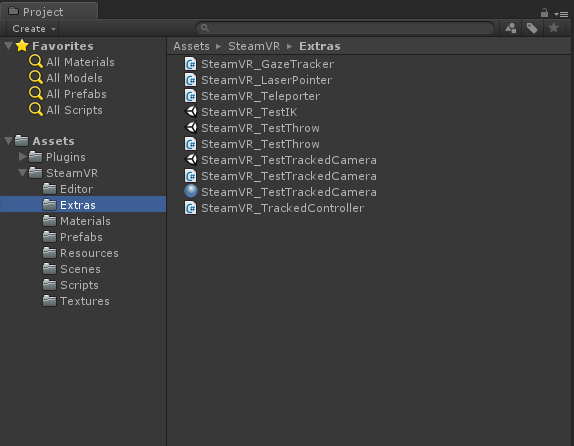Open the Search by Label tag icon
This screenshot has height=446, width=574.
(532, 28)
